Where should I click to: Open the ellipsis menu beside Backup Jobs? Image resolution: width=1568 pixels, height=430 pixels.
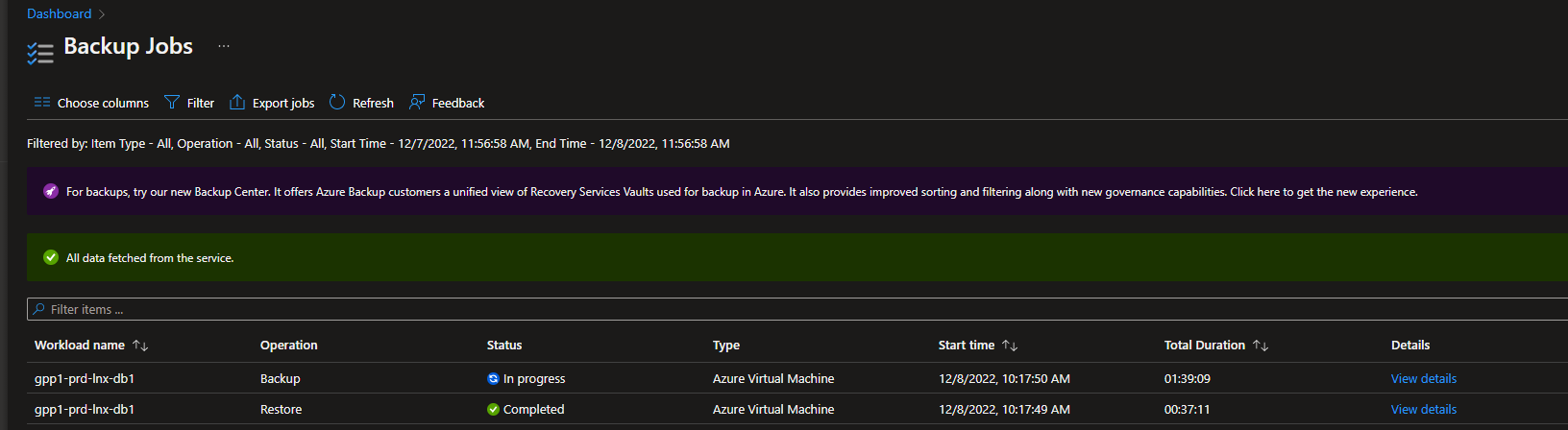tap(224, 46)
